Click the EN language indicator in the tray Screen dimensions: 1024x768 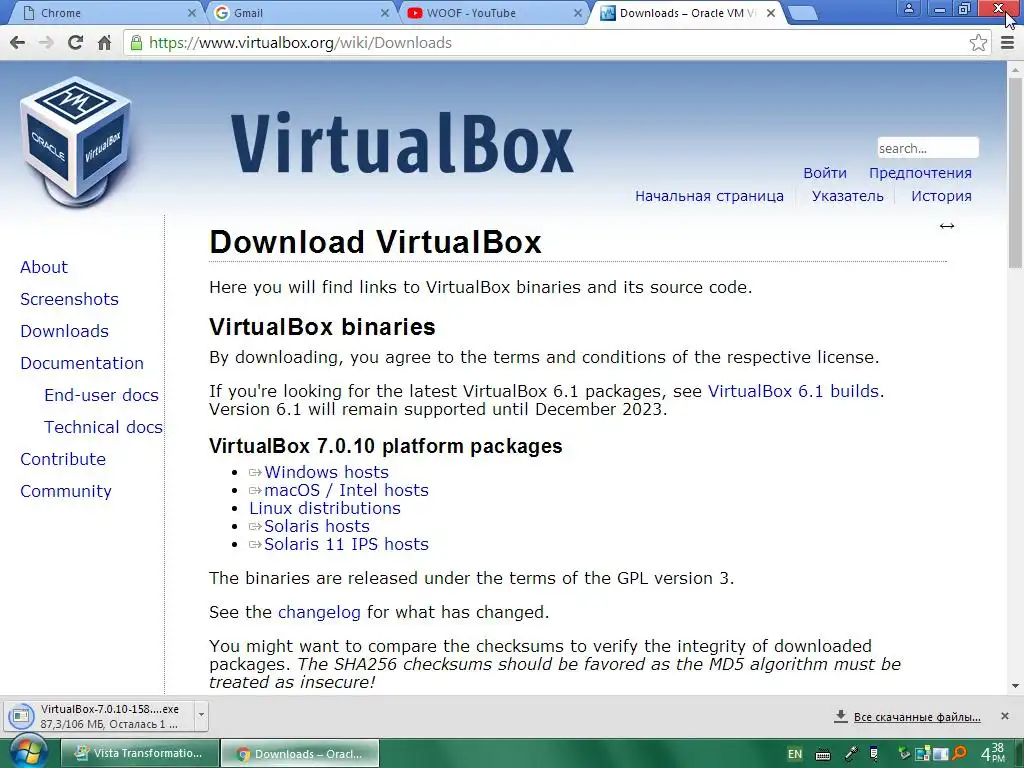coord(794,754)
